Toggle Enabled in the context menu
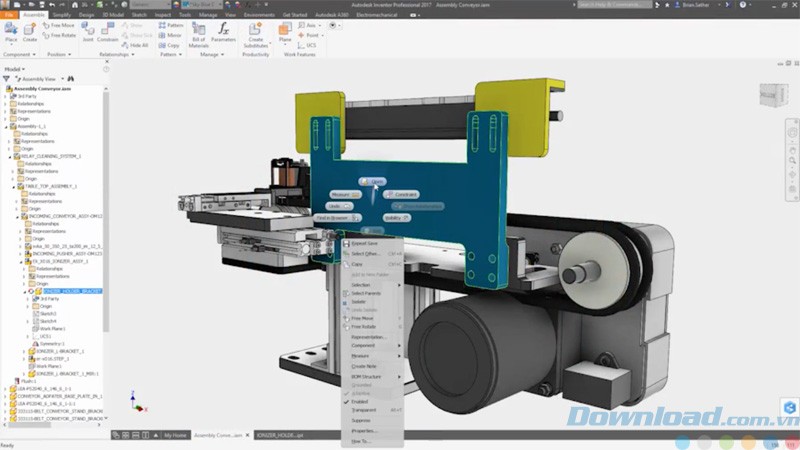Screen dimensions: 800x450 [360, 400]
